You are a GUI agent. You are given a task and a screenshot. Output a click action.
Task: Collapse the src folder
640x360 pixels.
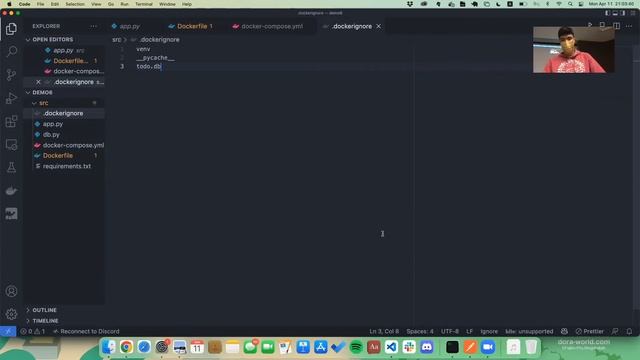pos(44,103)
